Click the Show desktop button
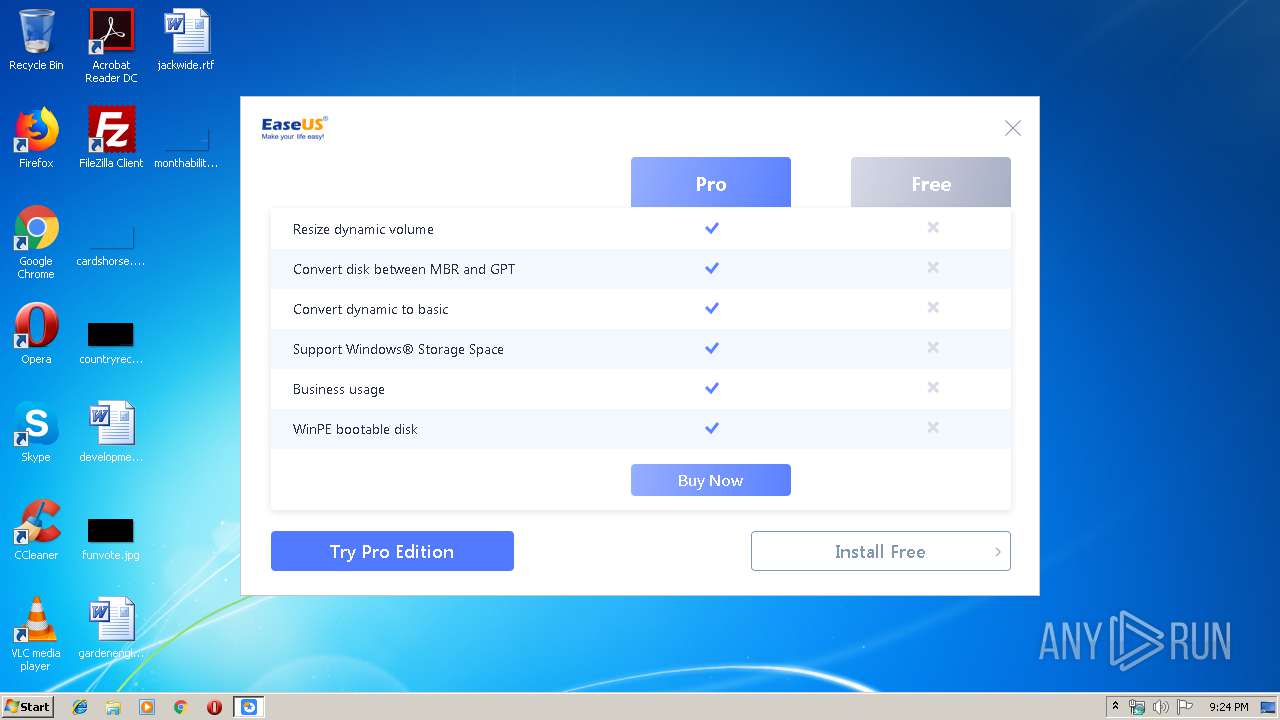This screenshot has width=1280, height=720. (1270, 707)
